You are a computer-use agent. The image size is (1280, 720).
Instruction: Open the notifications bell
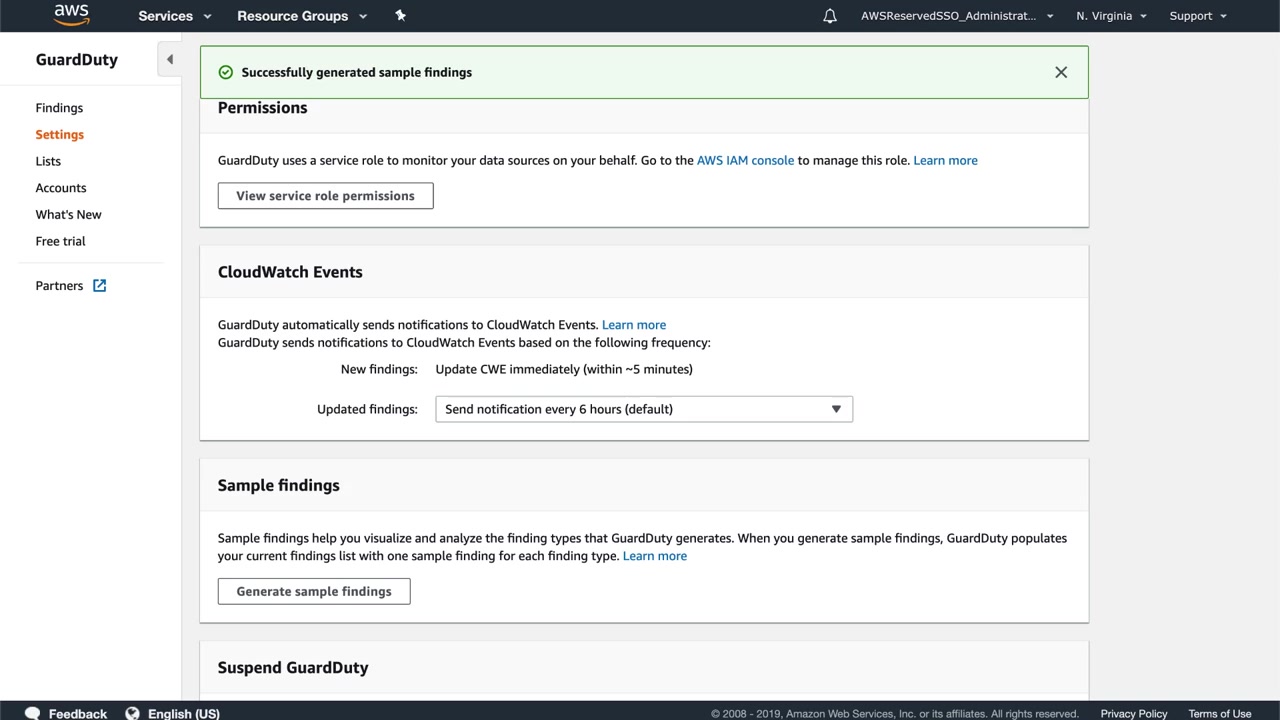(829, 16)
